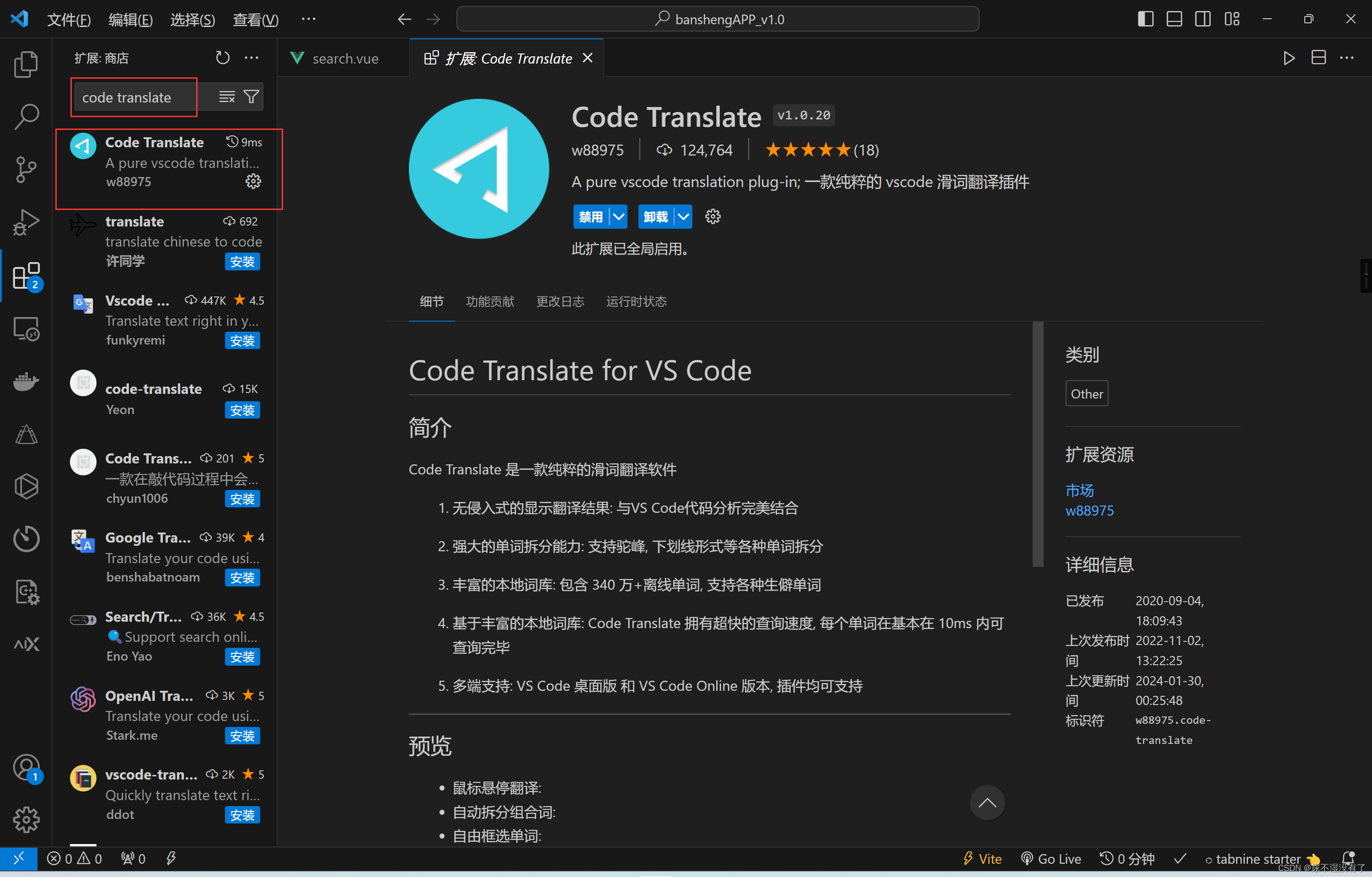1372x877 pixels.
Task: Open the remote window indicator
Action: tap(19, 858)
